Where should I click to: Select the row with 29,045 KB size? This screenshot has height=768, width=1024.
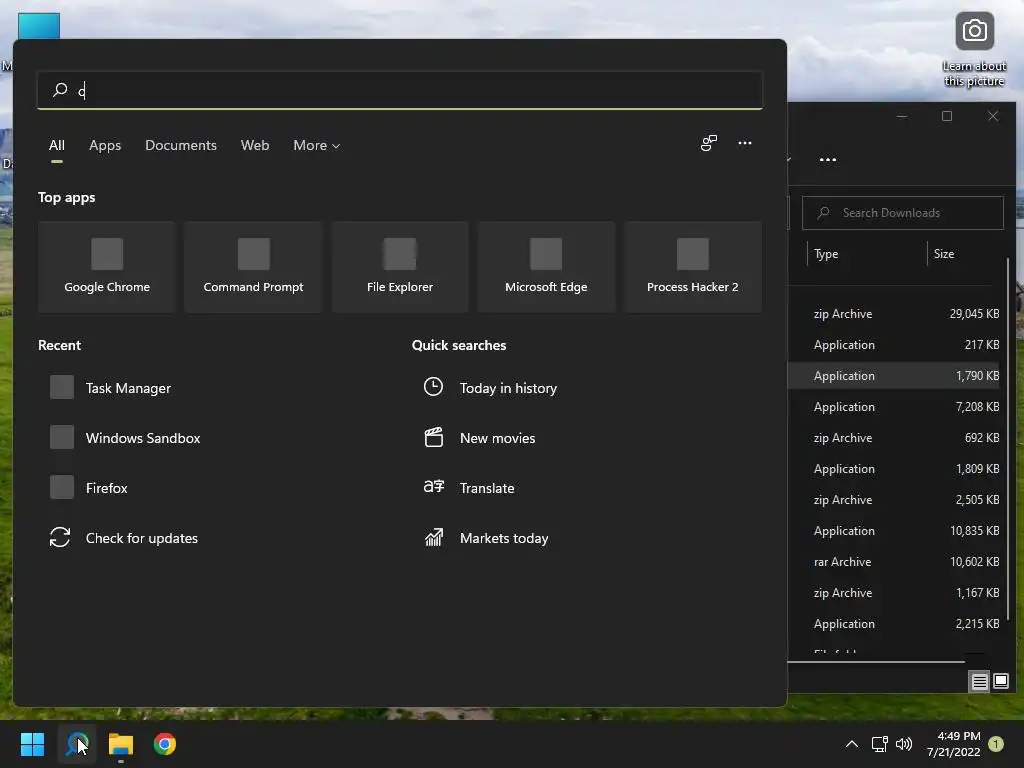(893, 313)
